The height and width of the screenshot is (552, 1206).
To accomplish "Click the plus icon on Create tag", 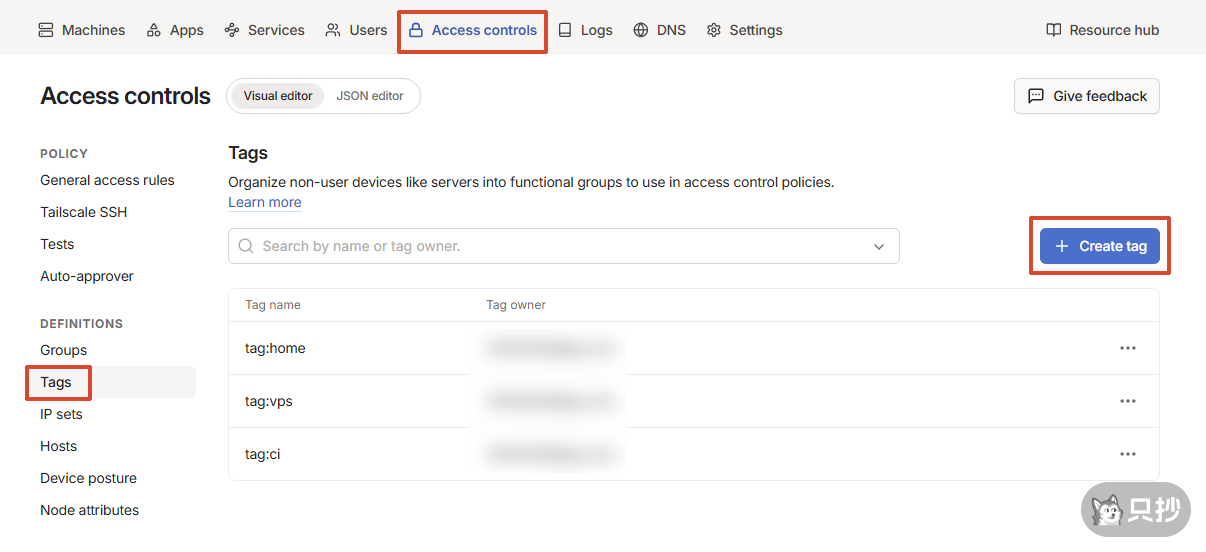I will 1062,246.
